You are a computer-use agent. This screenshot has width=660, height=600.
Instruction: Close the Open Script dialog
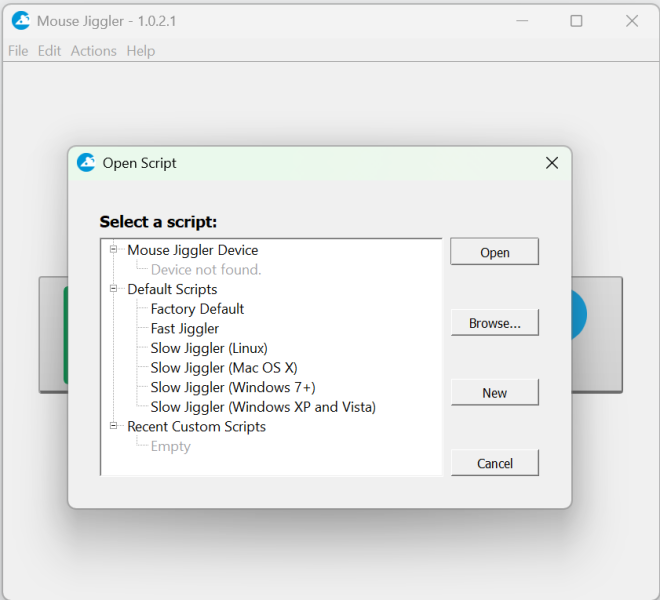[x=551, y=163]
